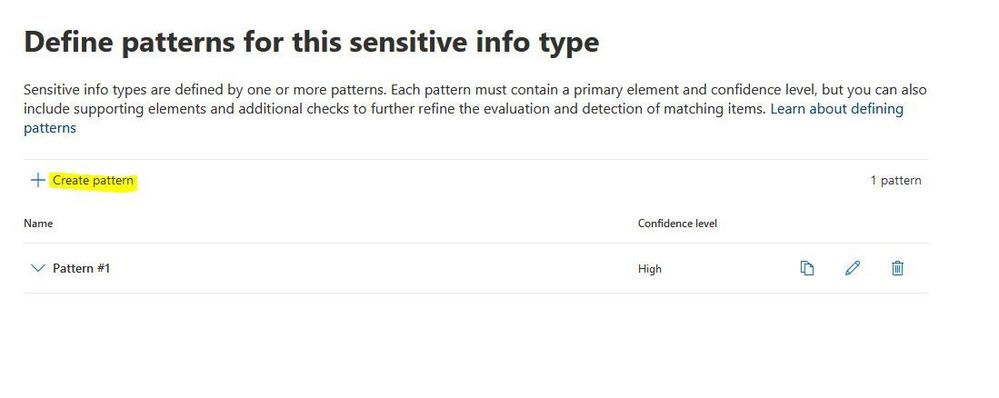This screenshot has width=999, height=398.
Task: Click the Define patterns page heading
Action: 311,43
